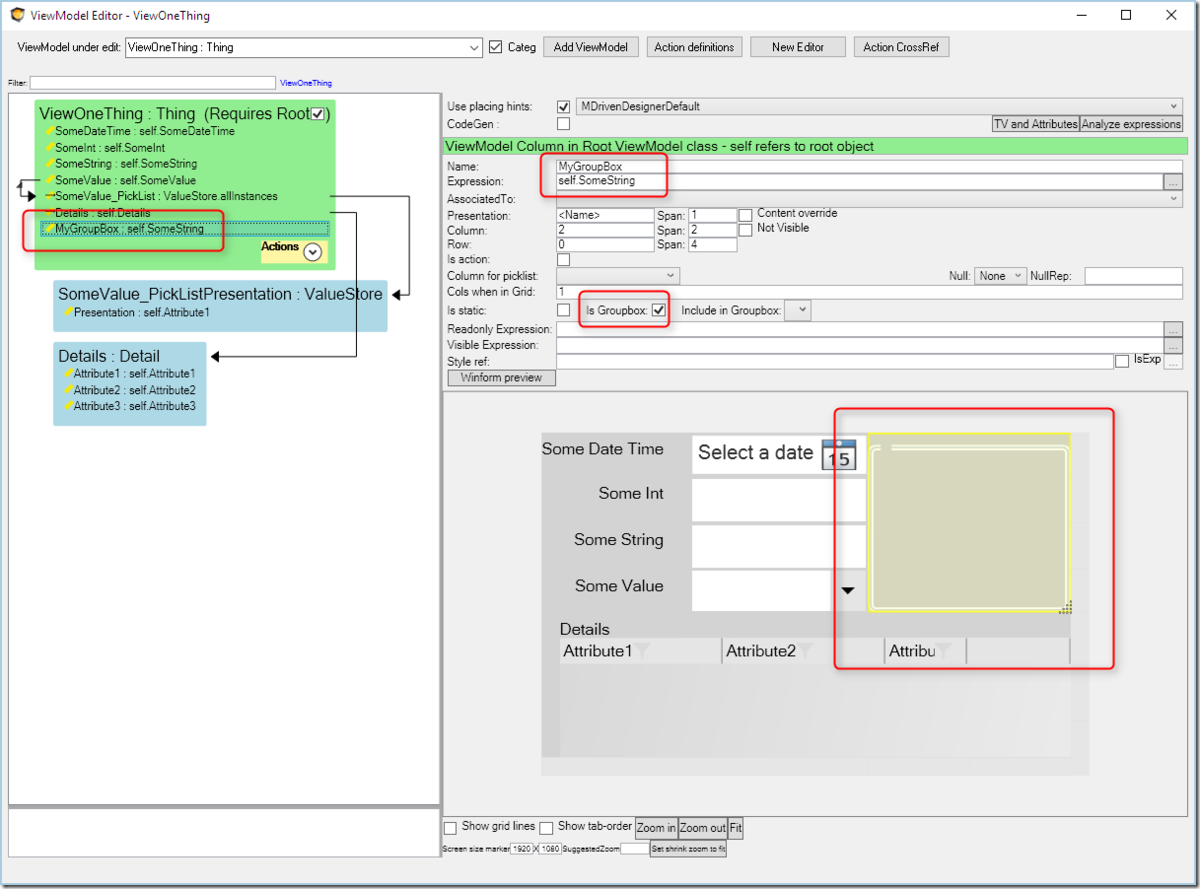Click the Fit button
Image resolution: width=1200 pixels, height=889 pixels.
(x=735, y=828)
